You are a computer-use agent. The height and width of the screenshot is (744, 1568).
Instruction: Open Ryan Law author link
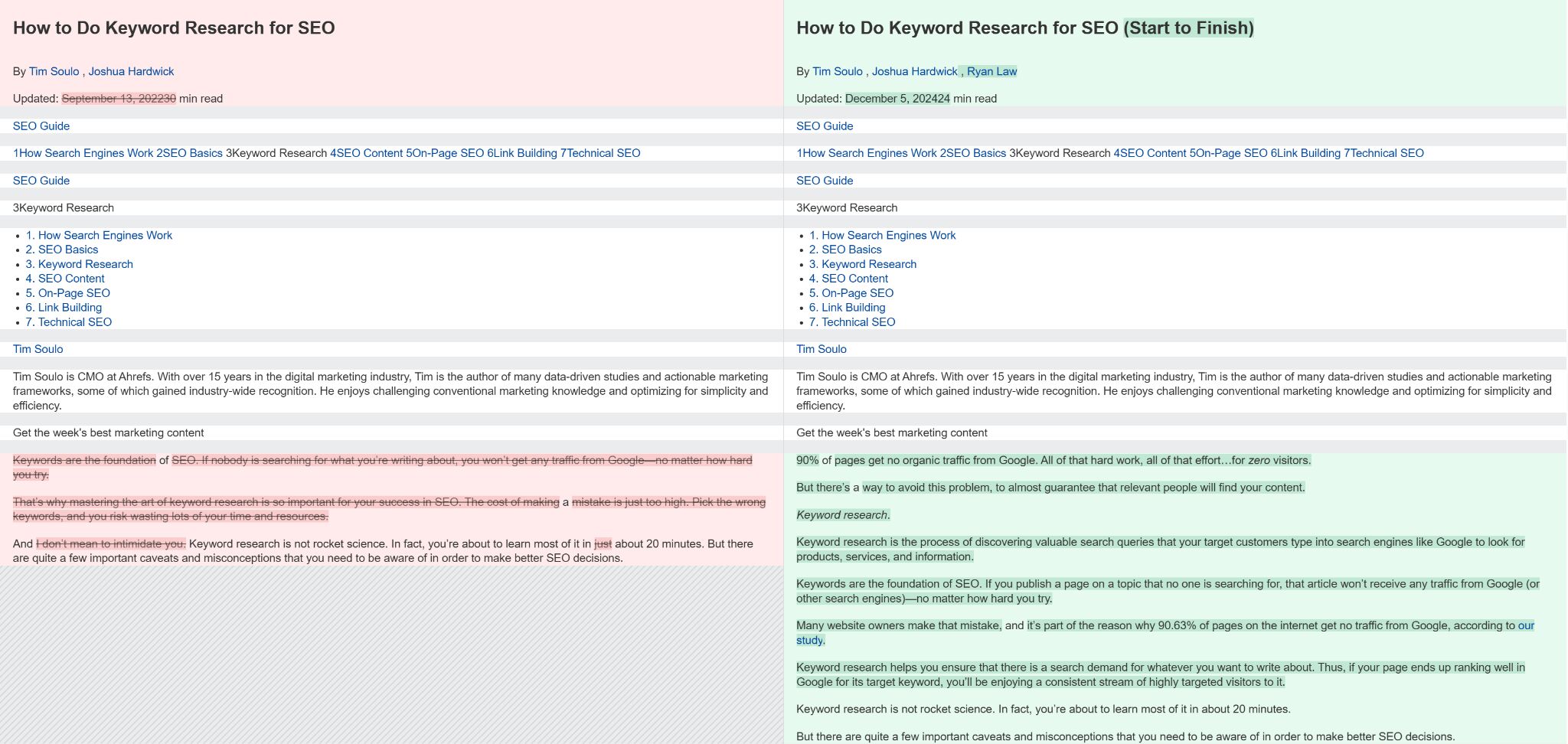point(991,71)
